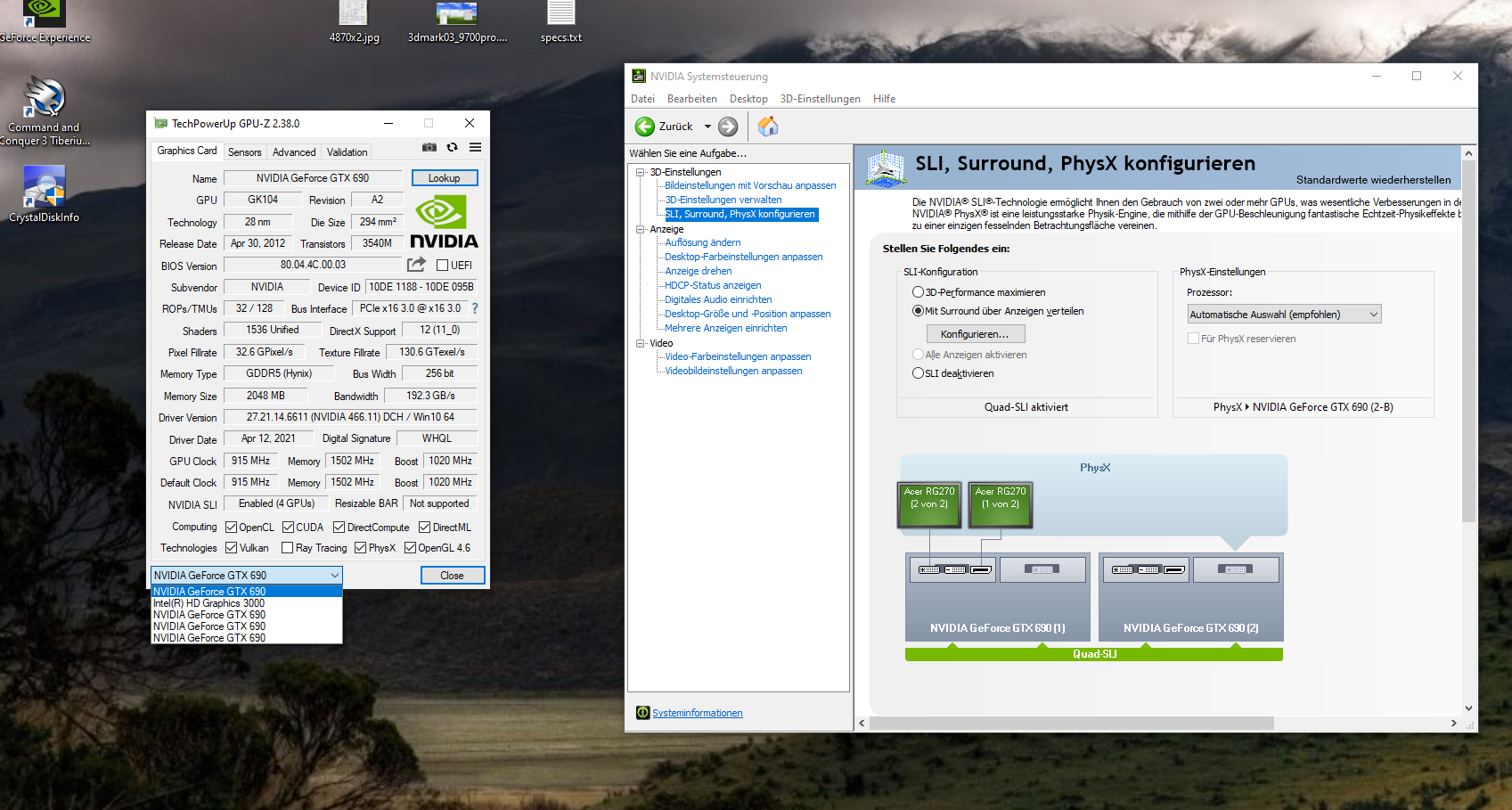Toggle the Vulkan checkbox
The image size is (1512, 810).
tap(232, 548)
